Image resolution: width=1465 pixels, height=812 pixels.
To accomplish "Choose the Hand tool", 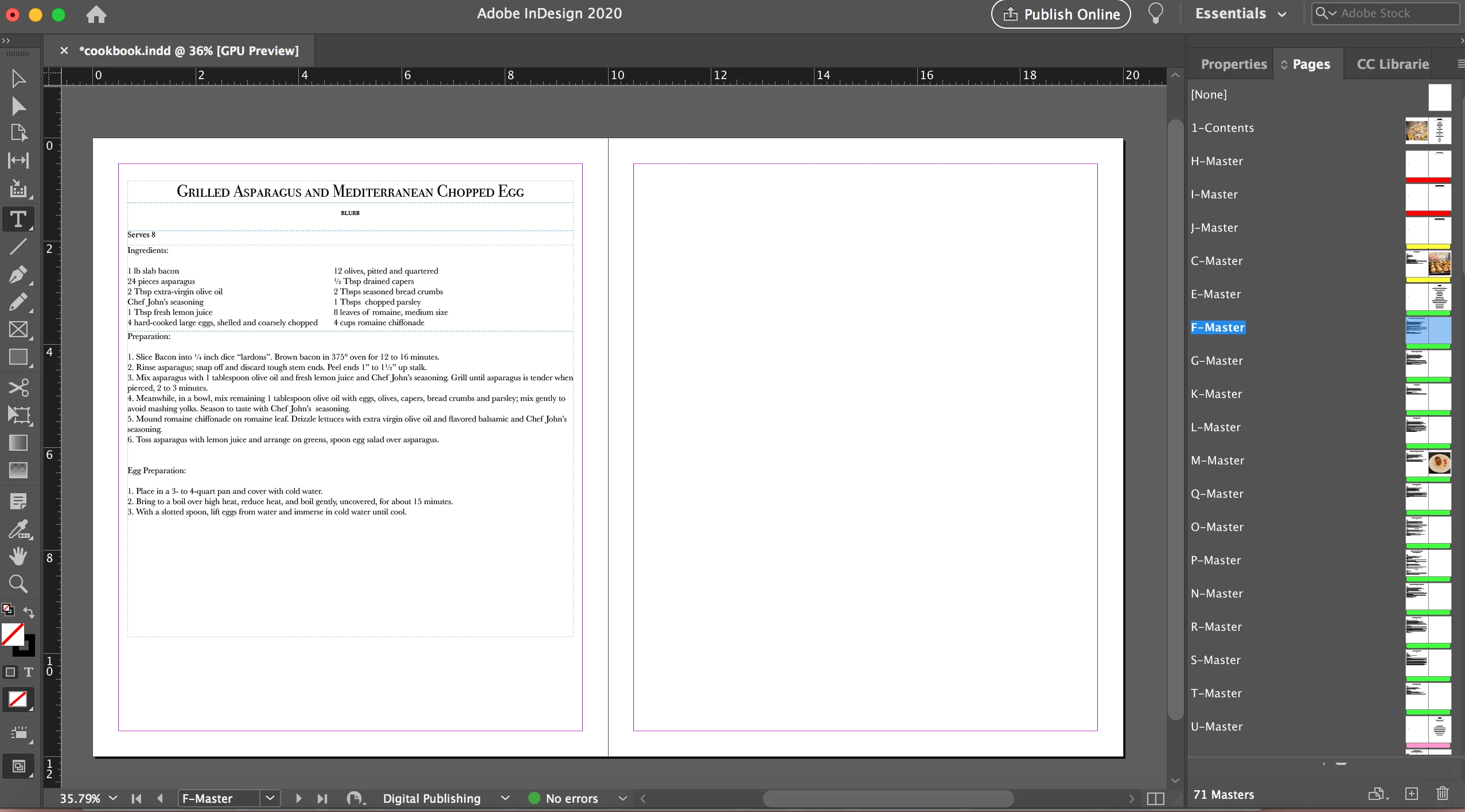I will pyautogui.click(x=18, y=556).
